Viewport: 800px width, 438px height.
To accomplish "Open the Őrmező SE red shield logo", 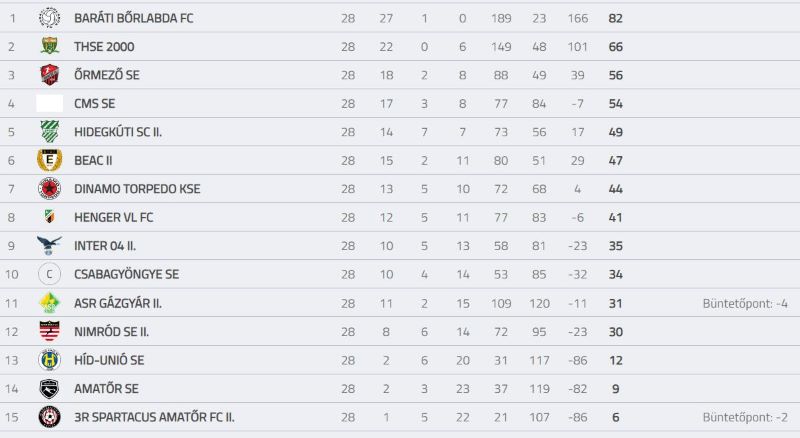I will coord(49,75).
